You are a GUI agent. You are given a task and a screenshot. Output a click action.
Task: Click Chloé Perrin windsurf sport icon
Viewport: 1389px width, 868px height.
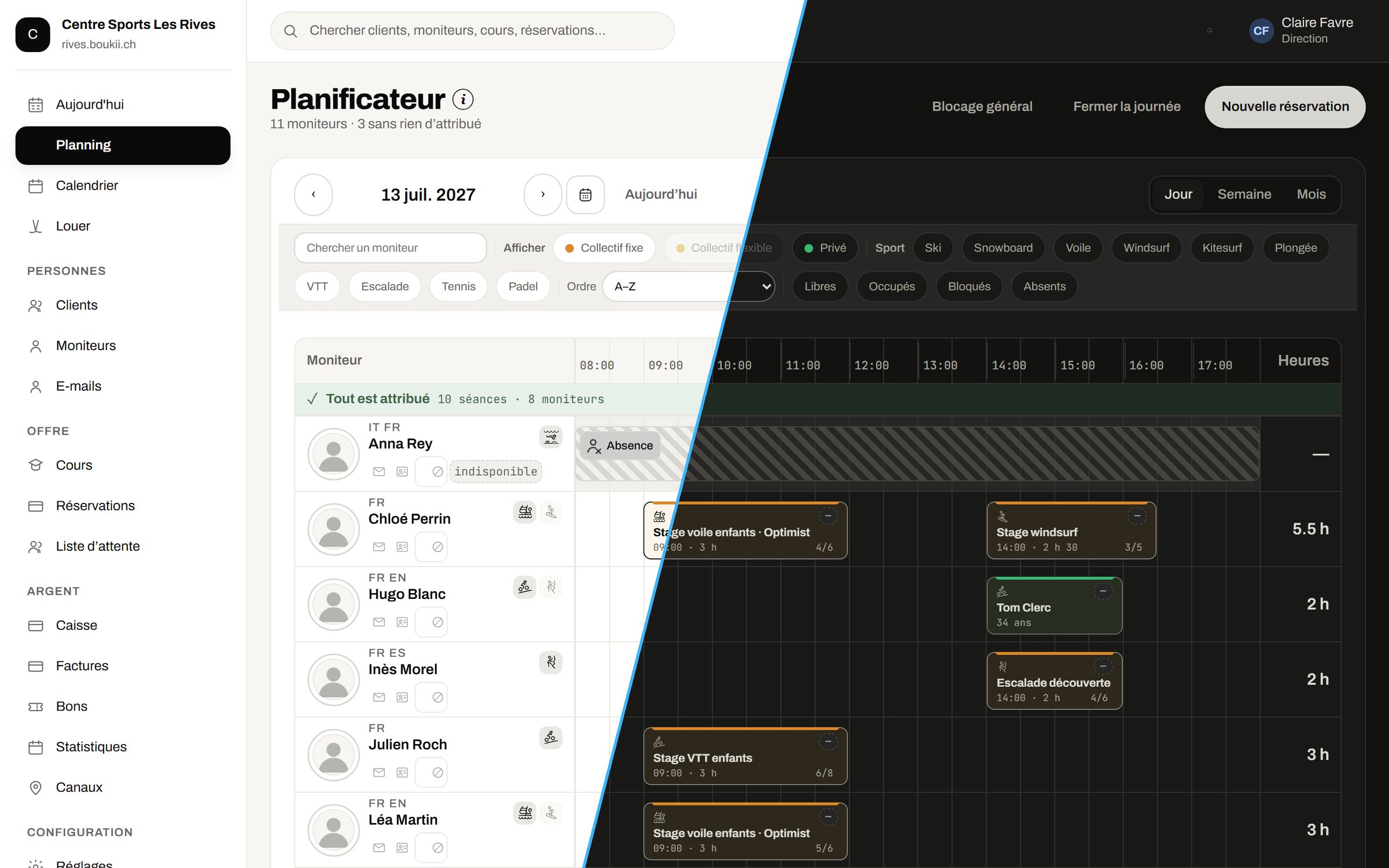[551, 512]
